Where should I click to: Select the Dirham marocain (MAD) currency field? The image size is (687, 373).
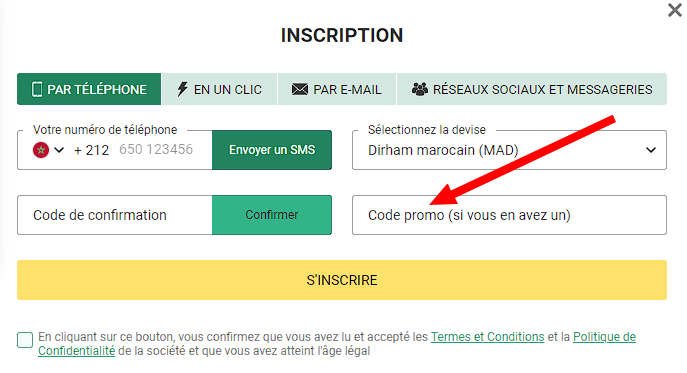pos(509,150)
